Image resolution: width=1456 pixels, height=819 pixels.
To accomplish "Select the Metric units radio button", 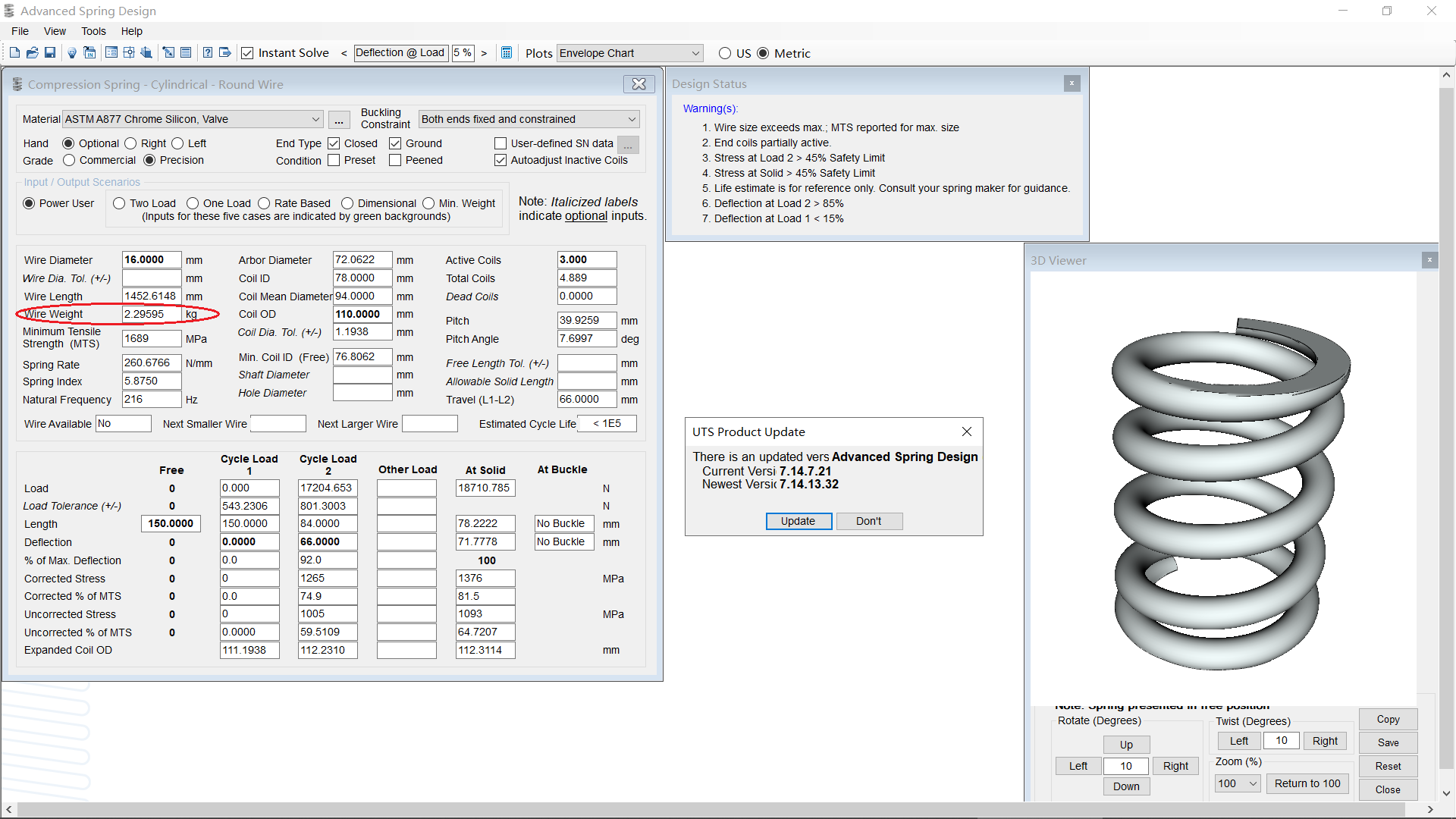I will point(763,53).
